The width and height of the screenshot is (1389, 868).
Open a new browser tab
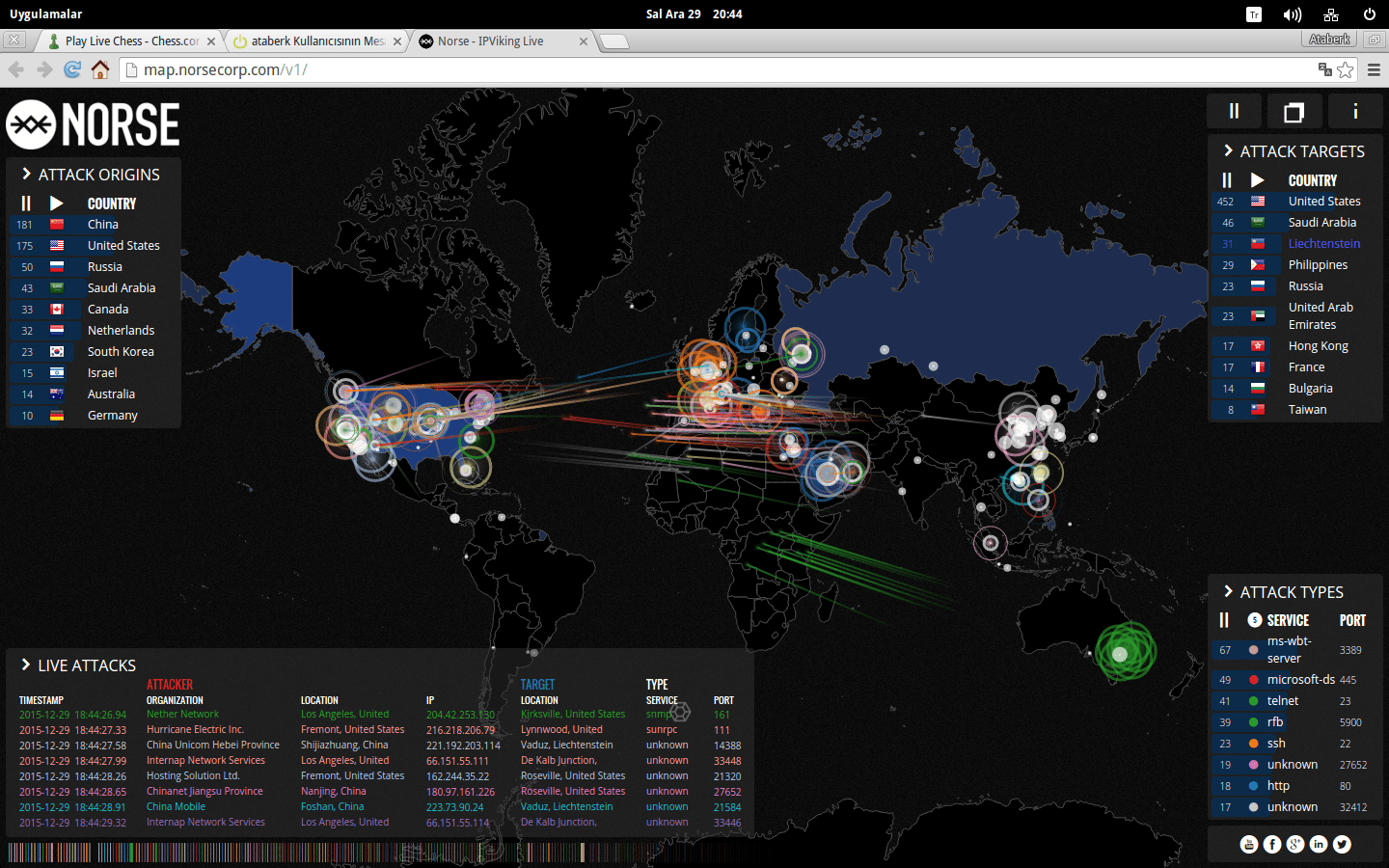[614, 41]
